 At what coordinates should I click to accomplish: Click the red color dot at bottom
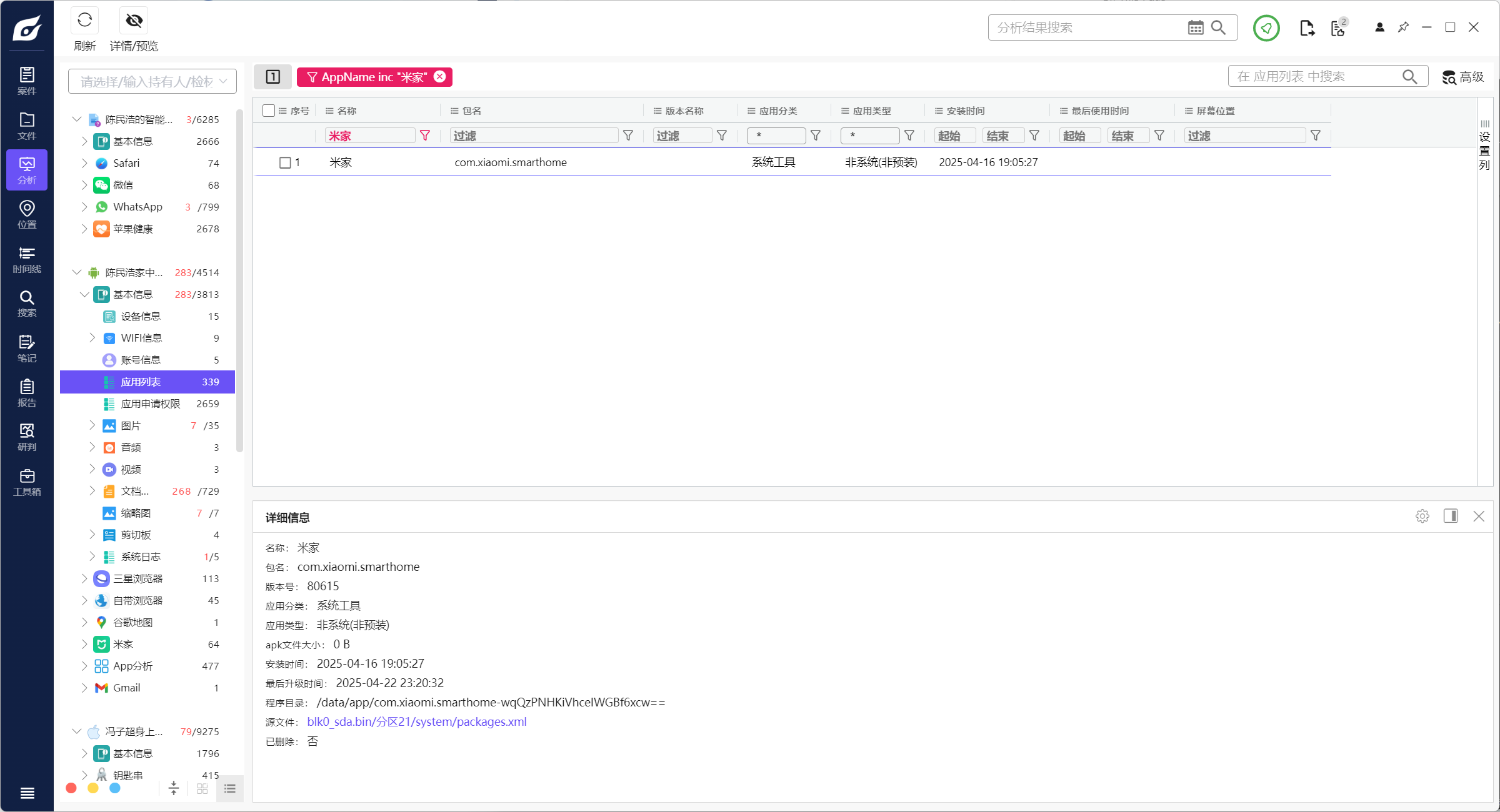71,788
